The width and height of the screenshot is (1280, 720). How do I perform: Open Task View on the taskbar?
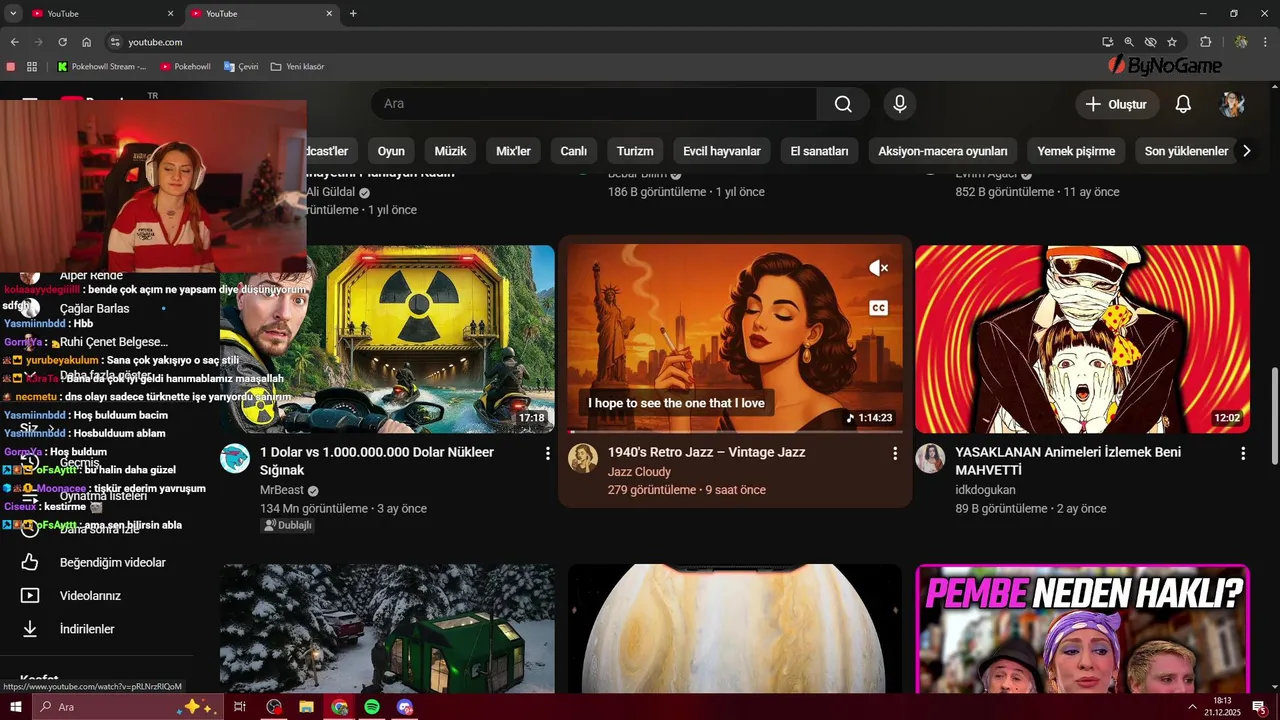pyautogui.click(x=240, y=707)
